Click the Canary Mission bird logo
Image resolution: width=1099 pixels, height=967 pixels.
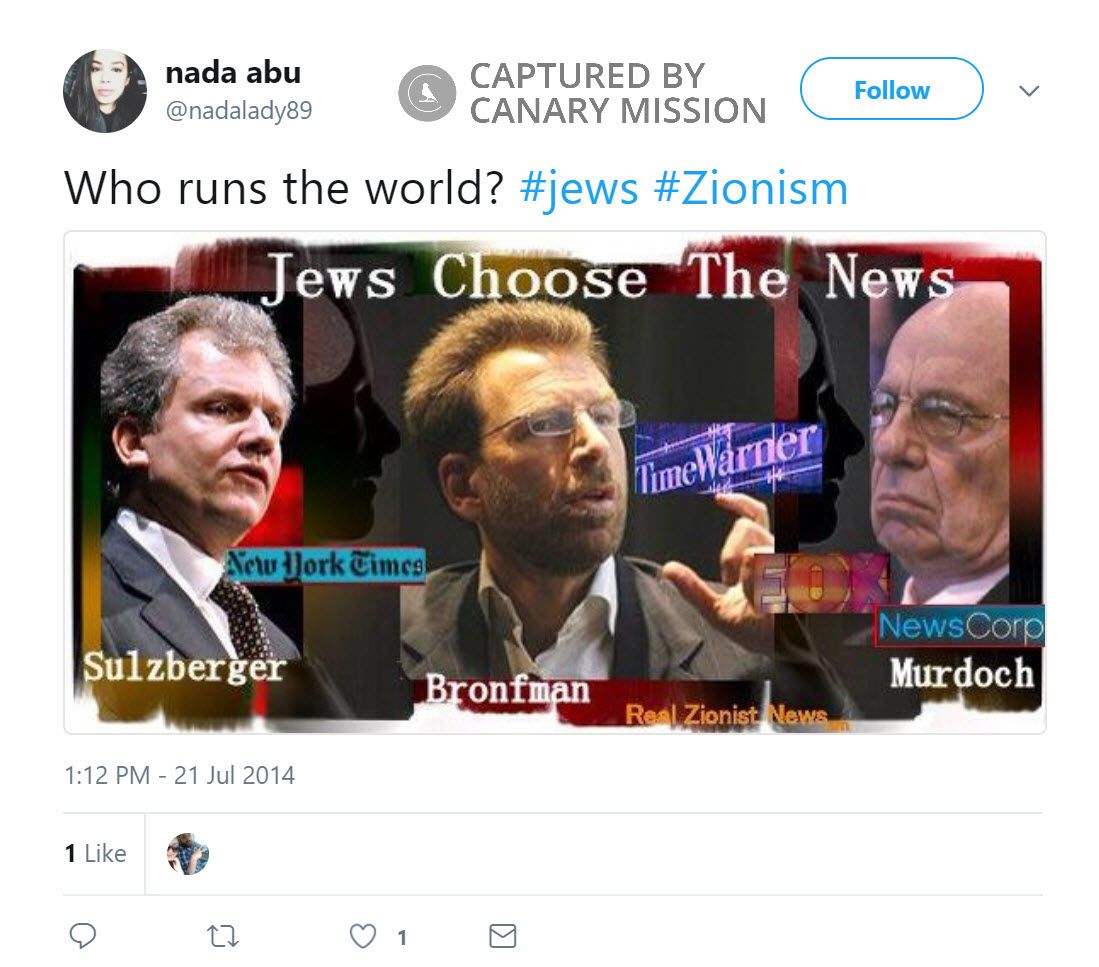(x=427, y=93)
